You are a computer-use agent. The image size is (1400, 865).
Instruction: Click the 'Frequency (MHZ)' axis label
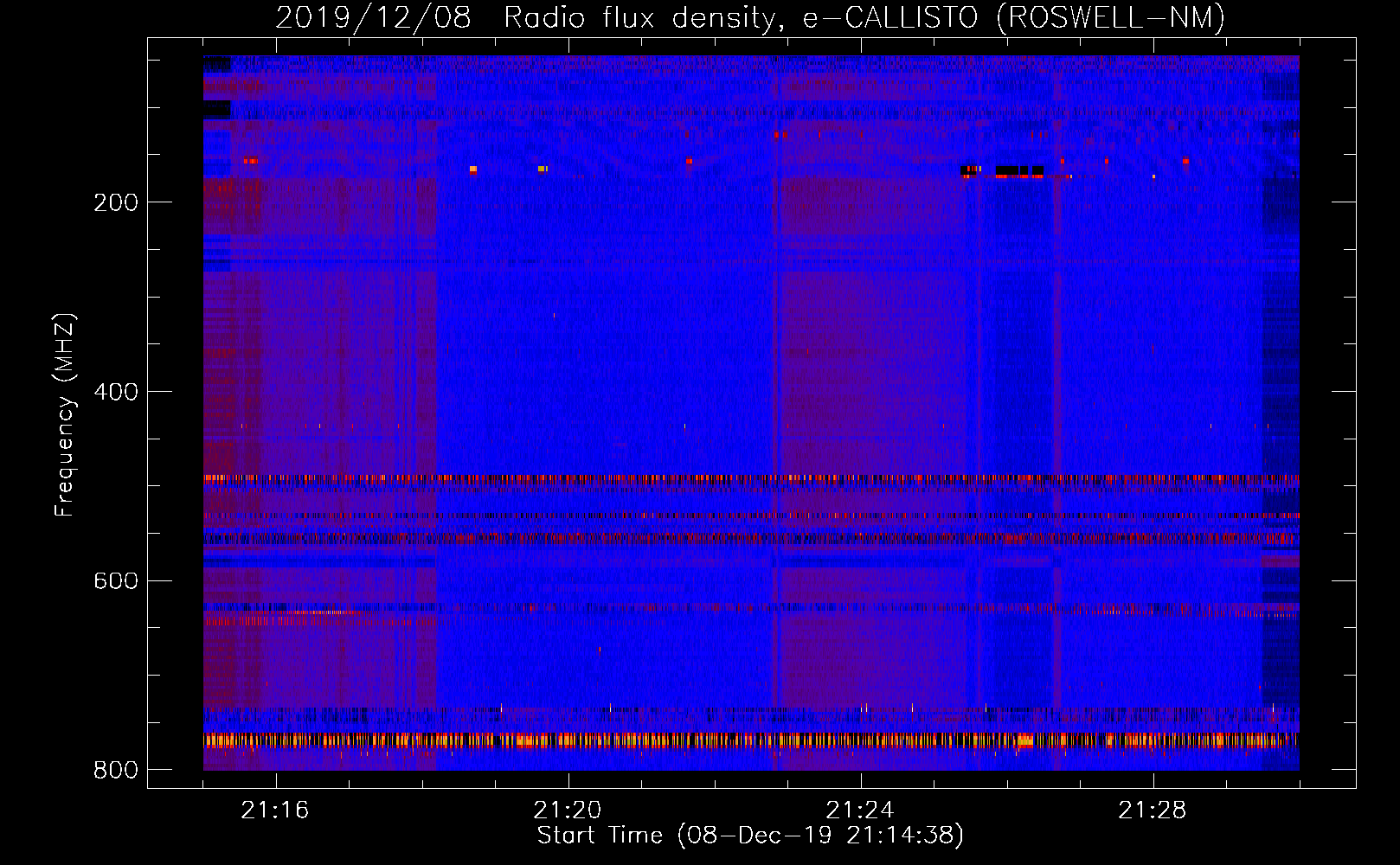click(65, 415)
